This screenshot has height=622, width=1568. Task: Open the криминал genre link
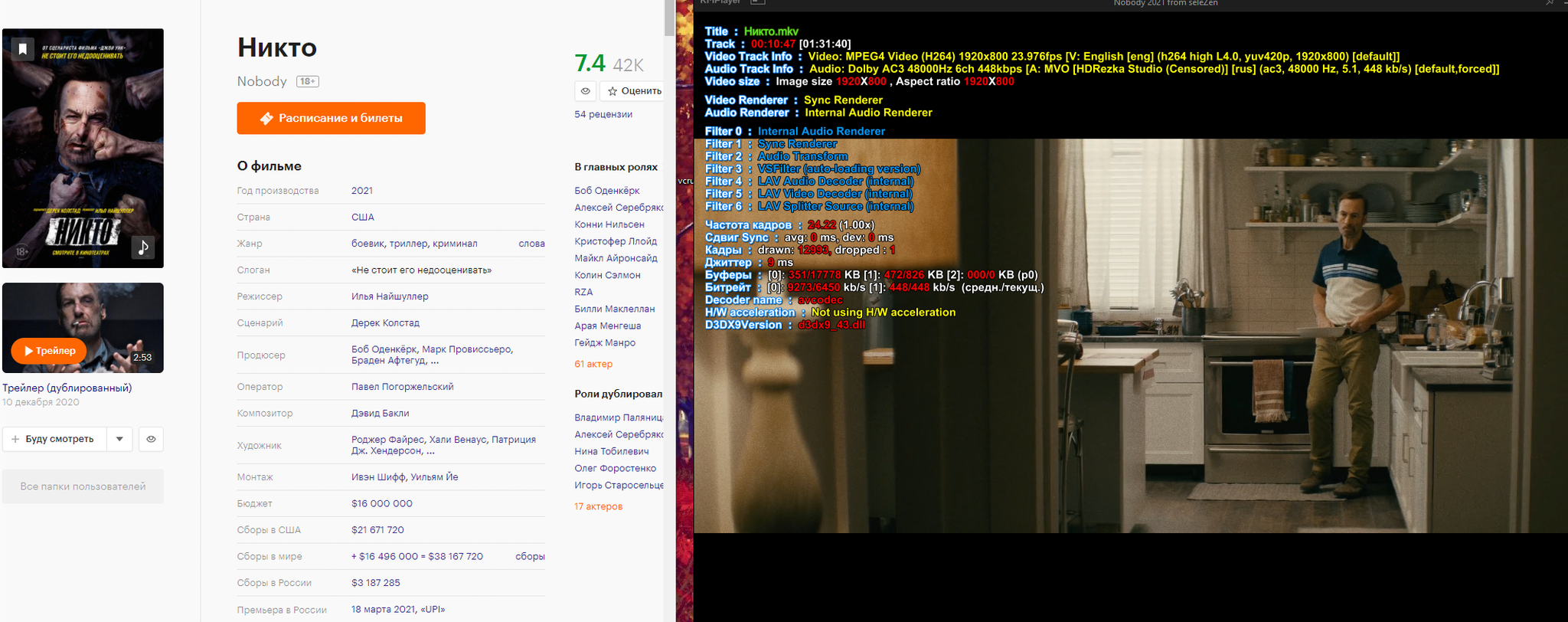(455, 244)
